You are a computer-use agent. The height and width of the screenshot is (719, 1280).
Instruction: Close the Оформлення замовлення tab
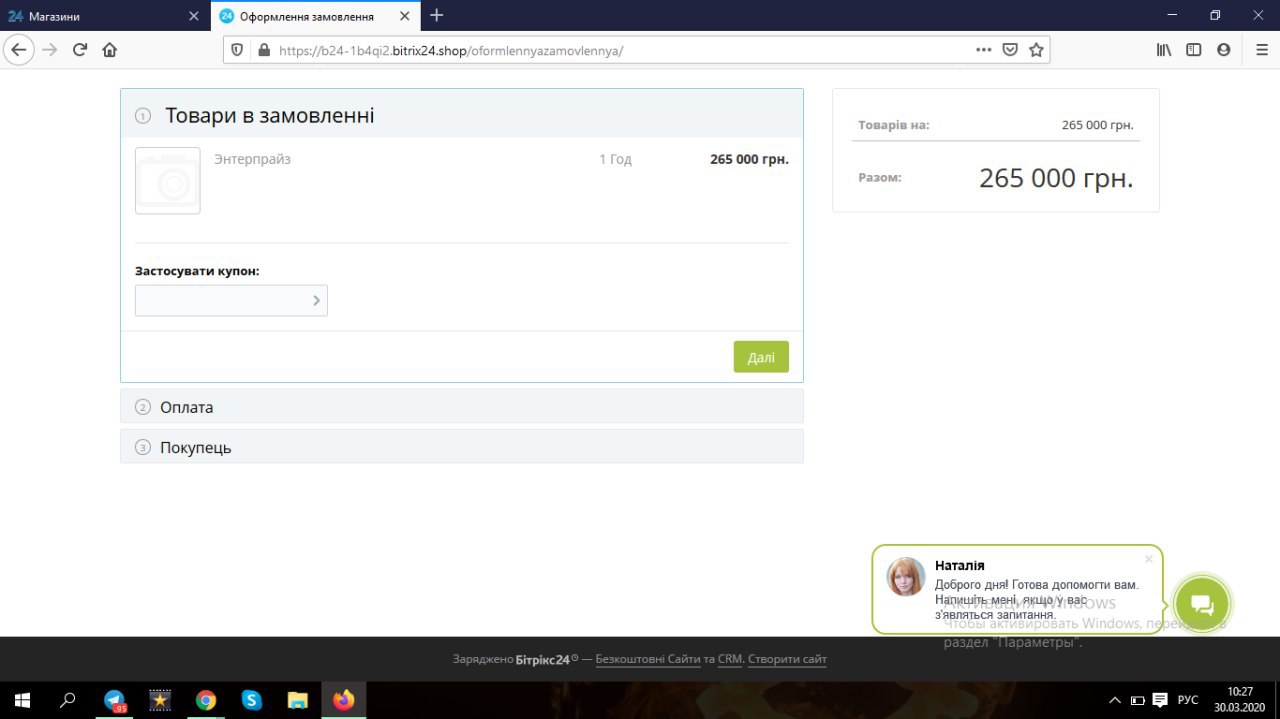[x=404, y=16]
